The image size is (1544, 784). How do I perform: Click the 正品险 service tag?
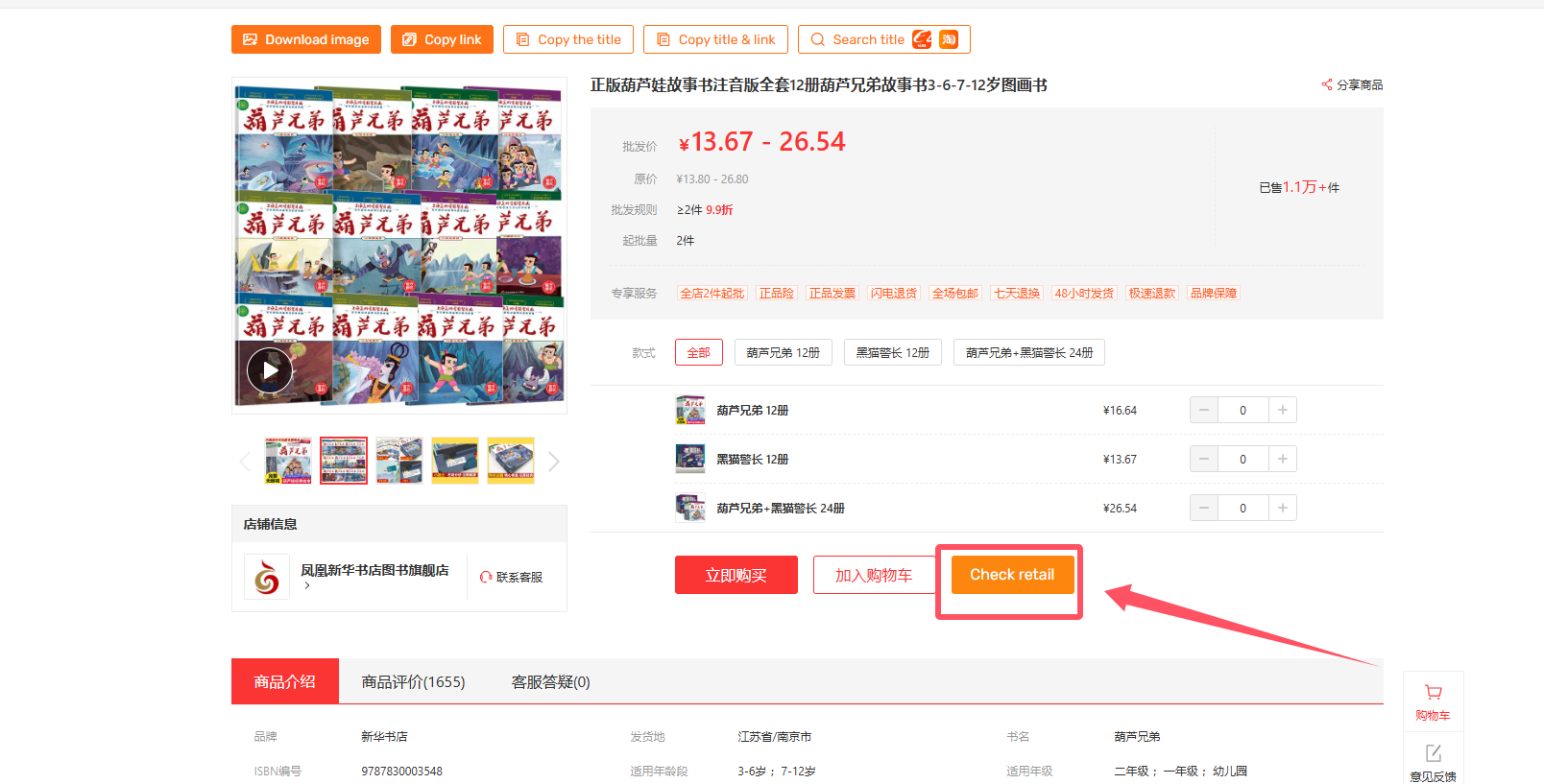coord(777,293)
